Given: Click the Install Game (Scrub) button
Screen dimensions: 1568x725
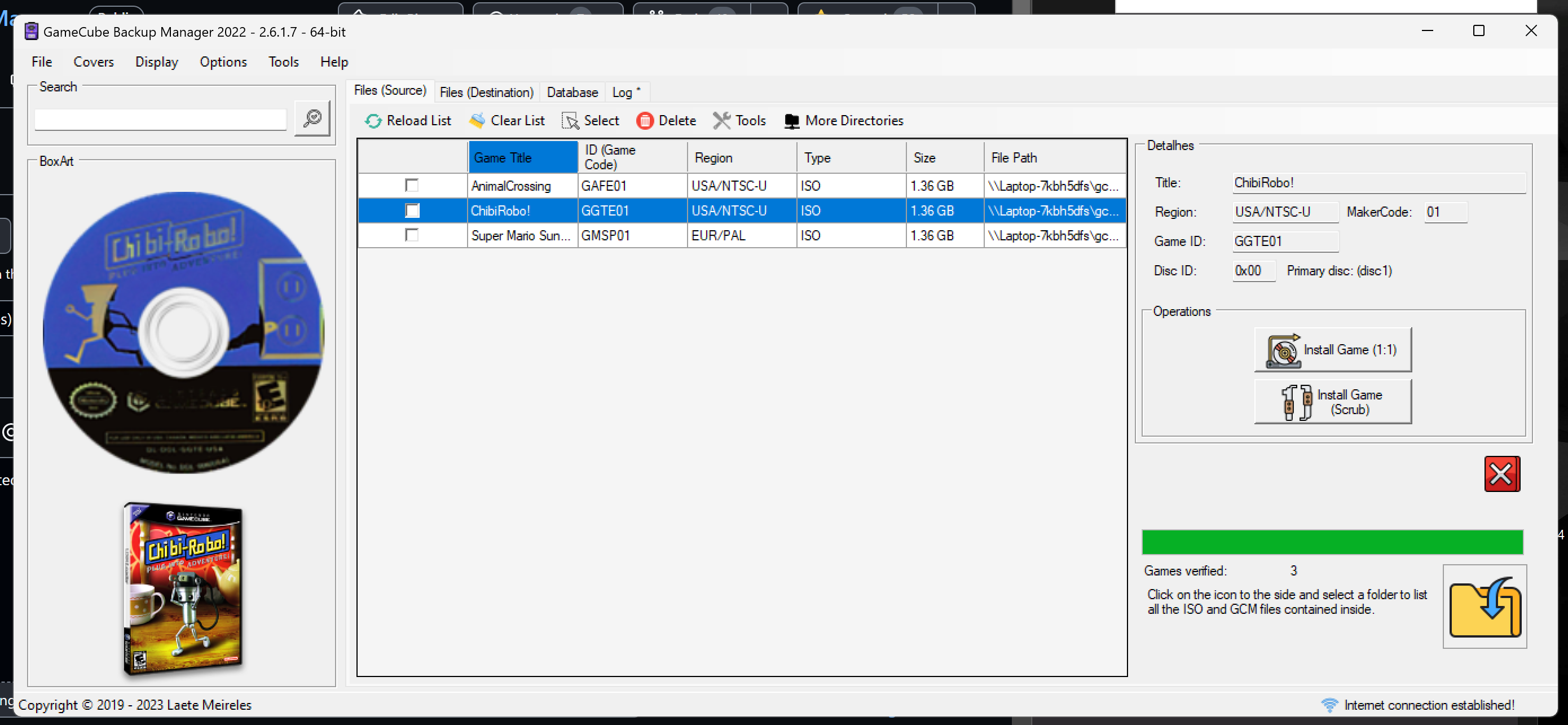Looking at the screenshot, I should click(x=1333, y=402).
